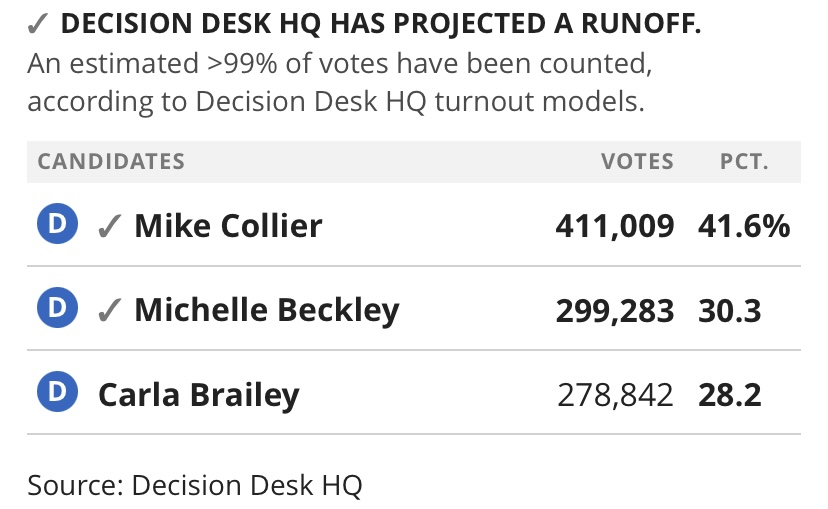This screenshot has width=828, height=509.
Task: Click the 41.6% percentage value
Action: (744, 226)
